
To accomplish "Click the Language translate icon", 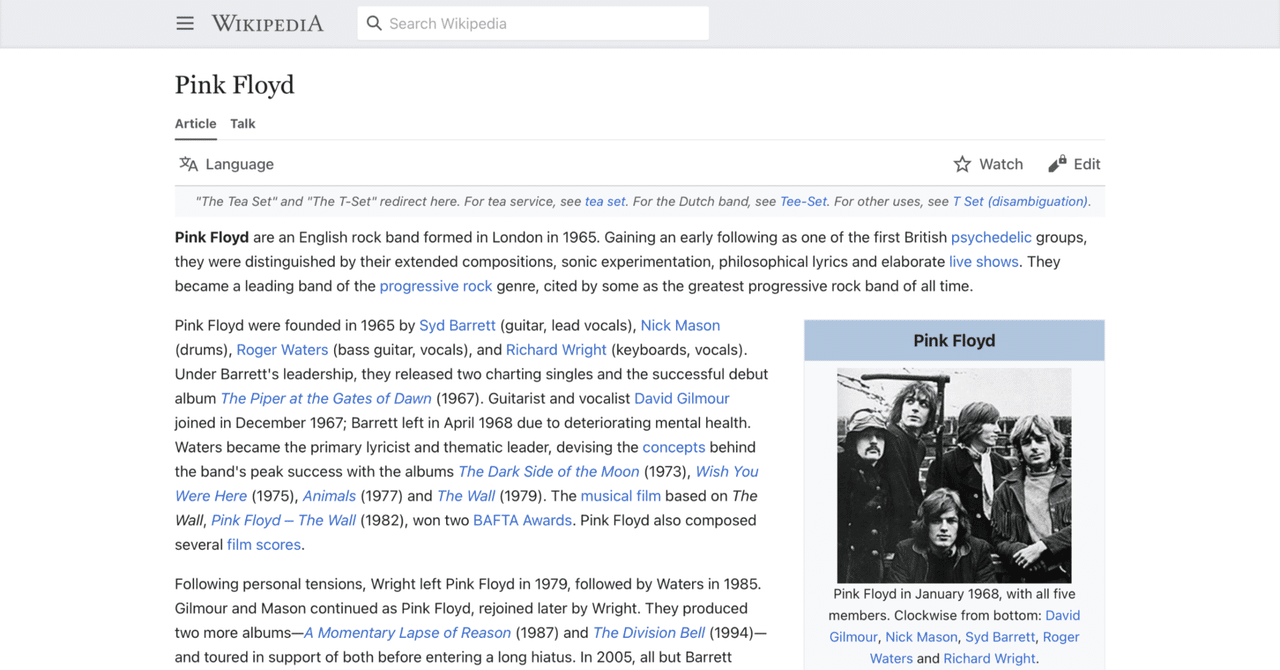I will point(188,164).
